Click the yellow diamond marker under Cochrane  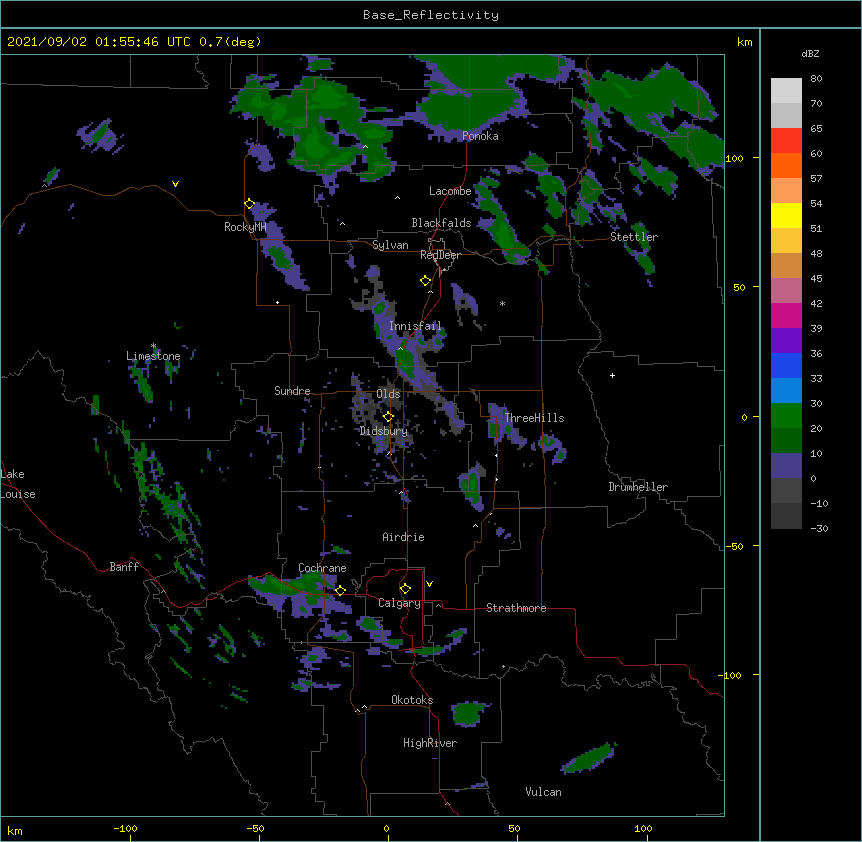click(340, 590)
